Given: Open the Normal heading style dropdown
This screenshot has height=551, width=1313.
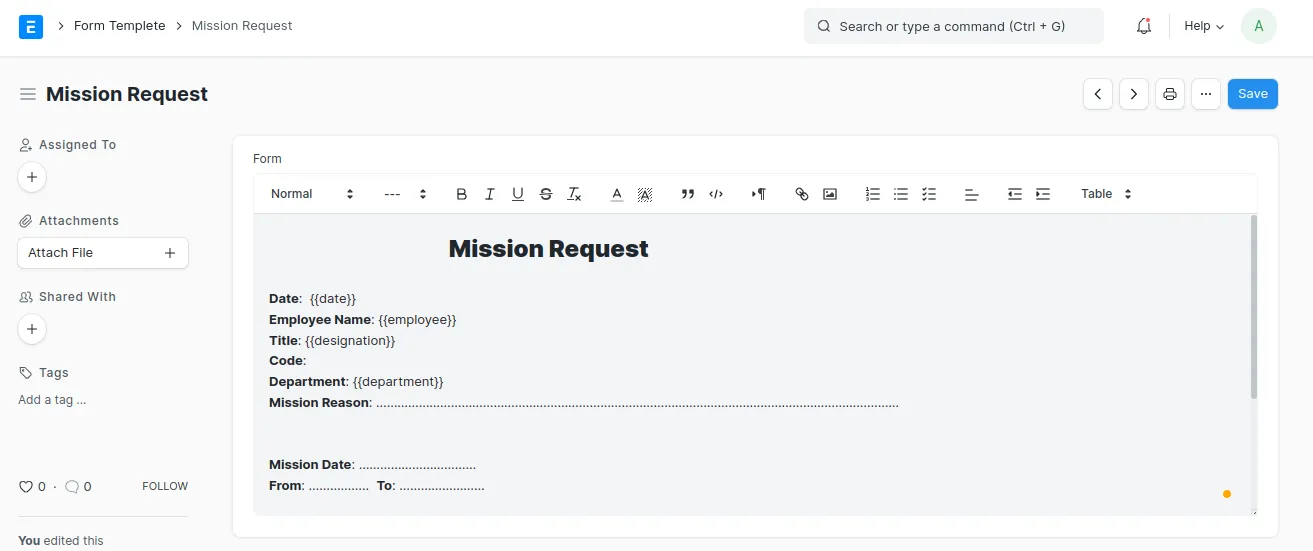Looking at the screenshot, I should 312,194.
